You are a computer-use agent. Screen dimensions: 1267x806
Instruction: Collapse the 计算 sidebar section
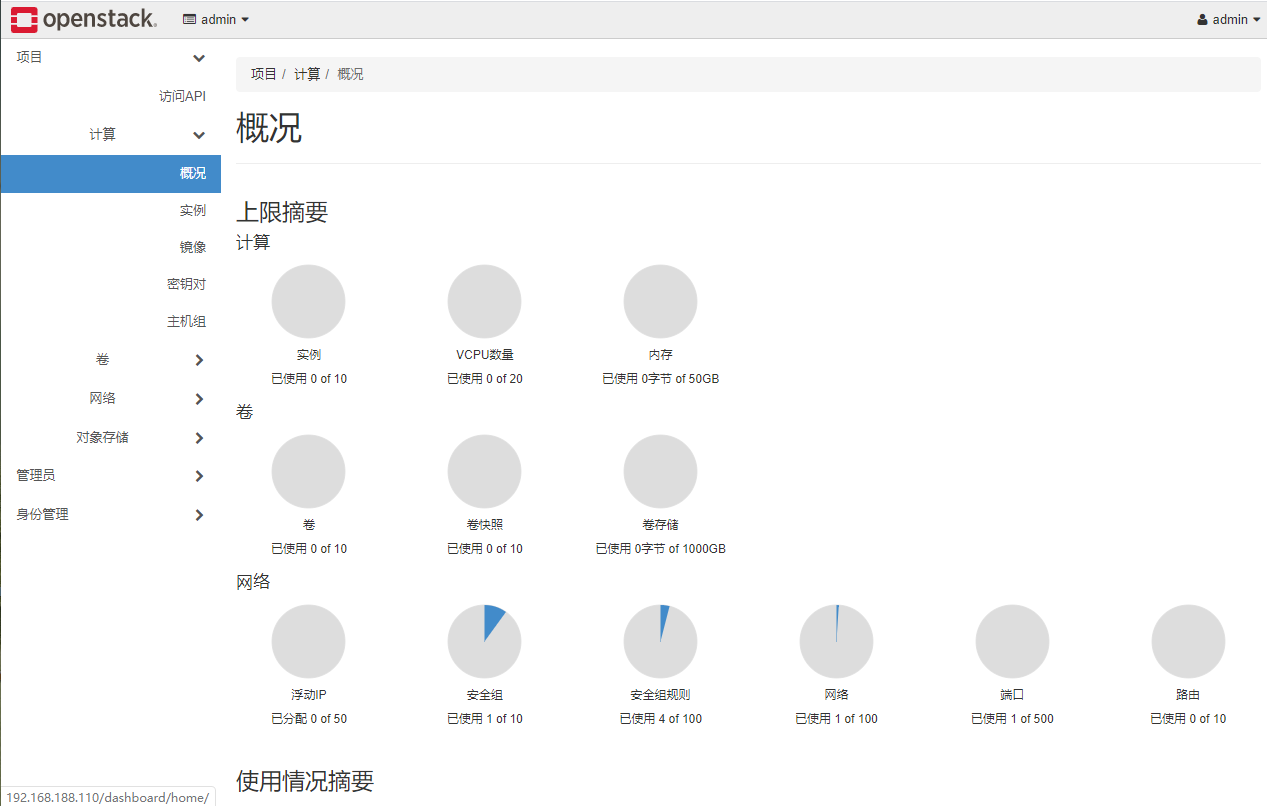tap(110, 134)
